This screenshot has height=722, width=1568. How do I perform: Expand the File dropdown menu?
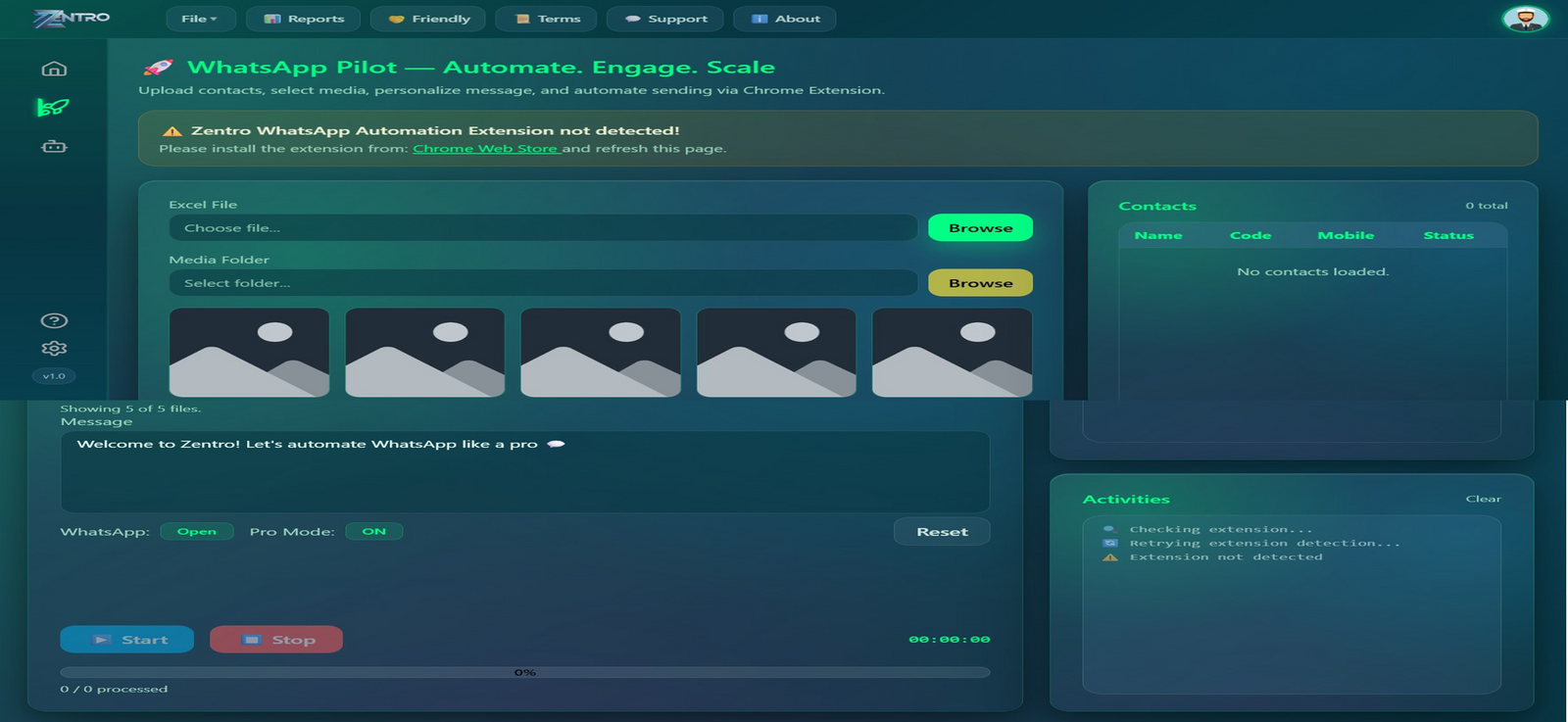pyautogui.click(x=199, y=19)
